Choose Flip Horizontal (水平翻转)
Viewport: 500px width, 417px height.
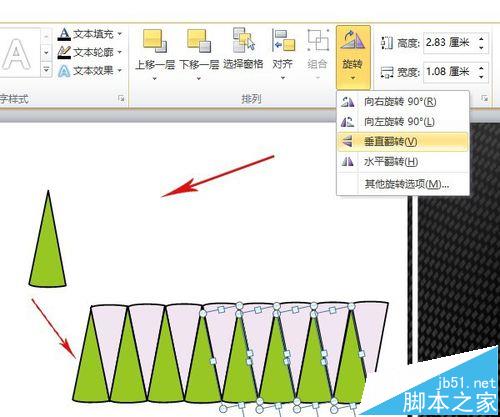tap(403, 162)
